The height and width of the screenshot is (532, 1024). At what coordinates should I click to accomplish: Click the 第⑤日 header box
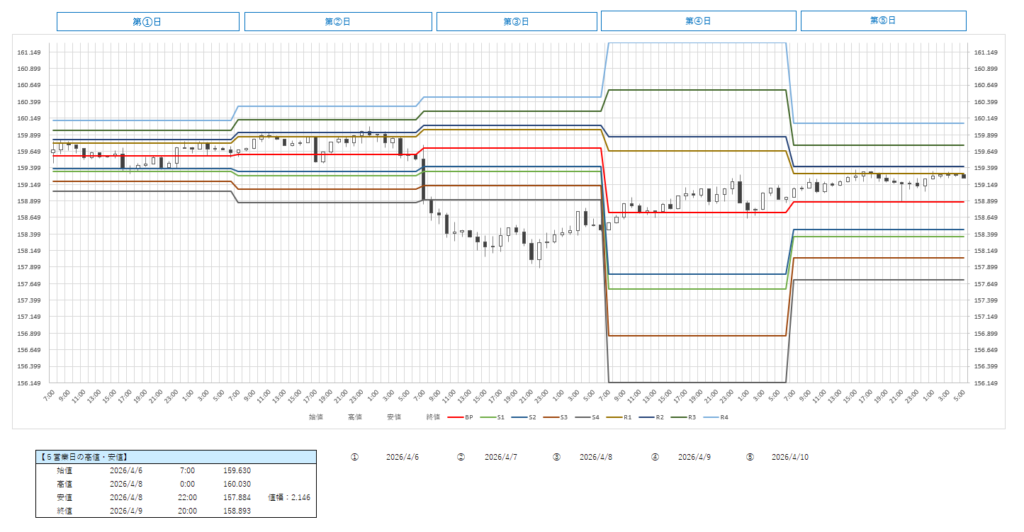point(883,21)
